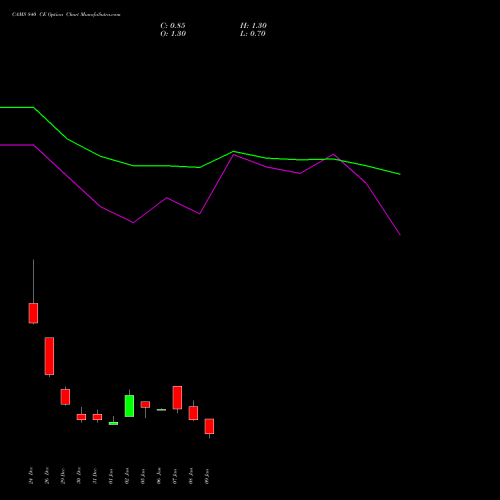Select the 08 Jan red candlestick
Viewport: 500px width, 500px height.
[x=193, y=413]
